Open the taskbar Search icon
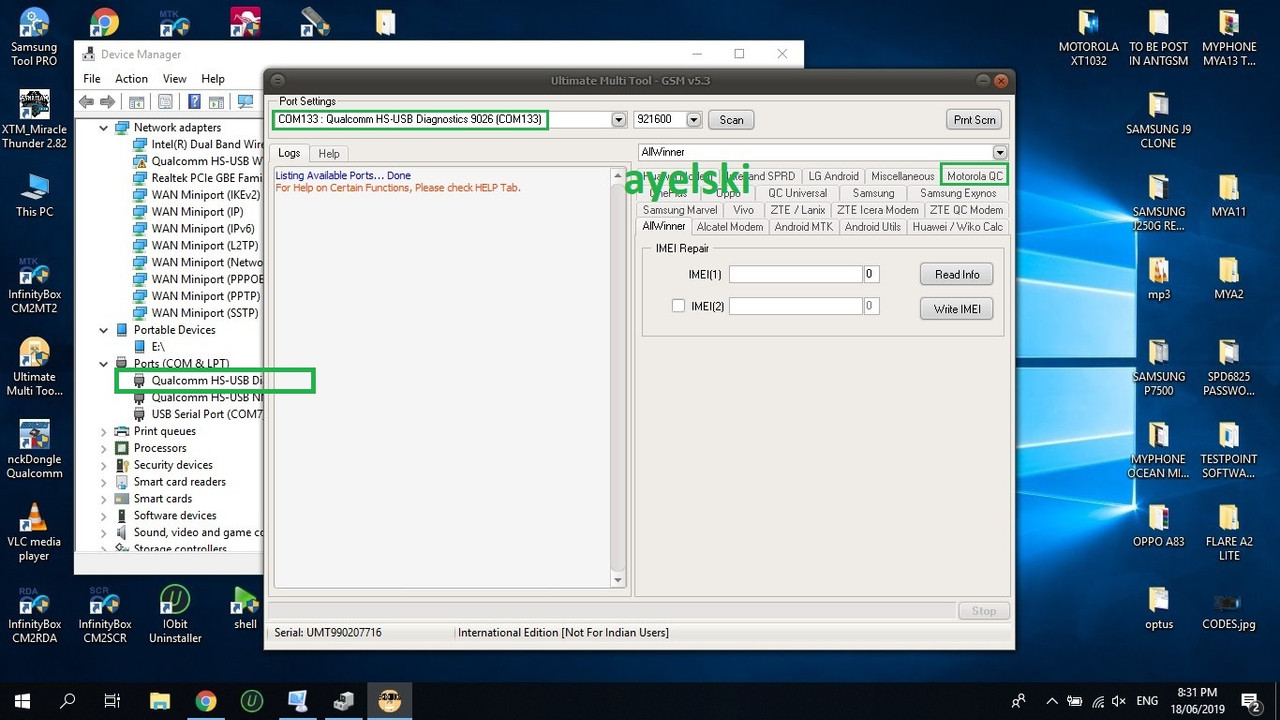The height and width of the screenshot is (720, 1280). (x=68, y=701)
